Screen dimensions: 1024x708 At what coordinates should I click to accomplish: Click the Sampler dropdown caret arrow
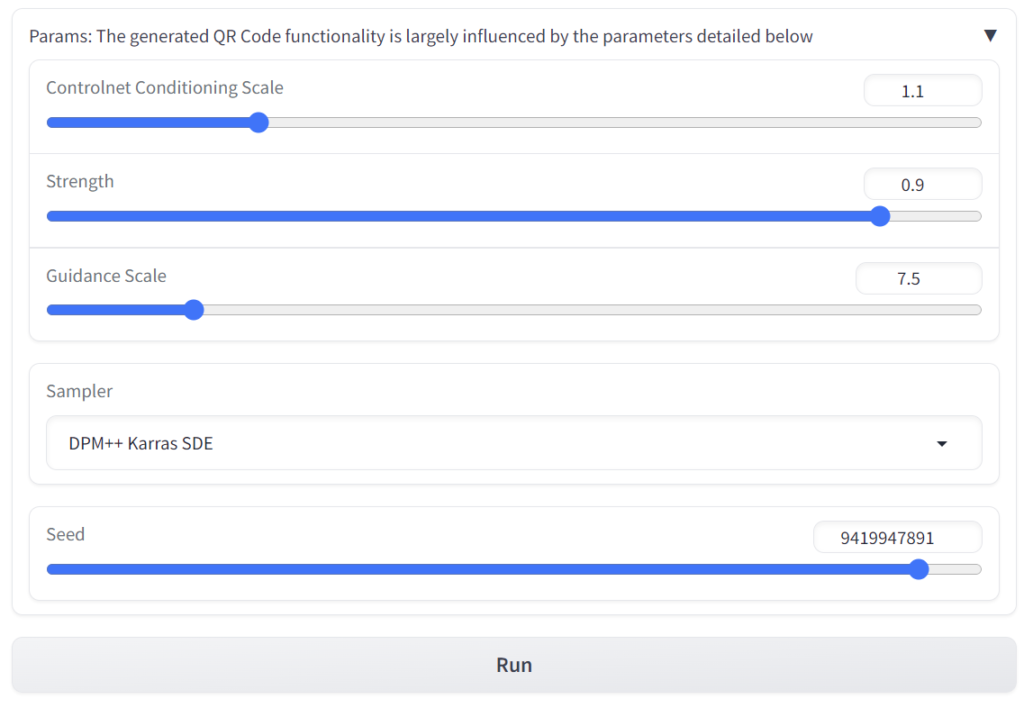[941, 444]
